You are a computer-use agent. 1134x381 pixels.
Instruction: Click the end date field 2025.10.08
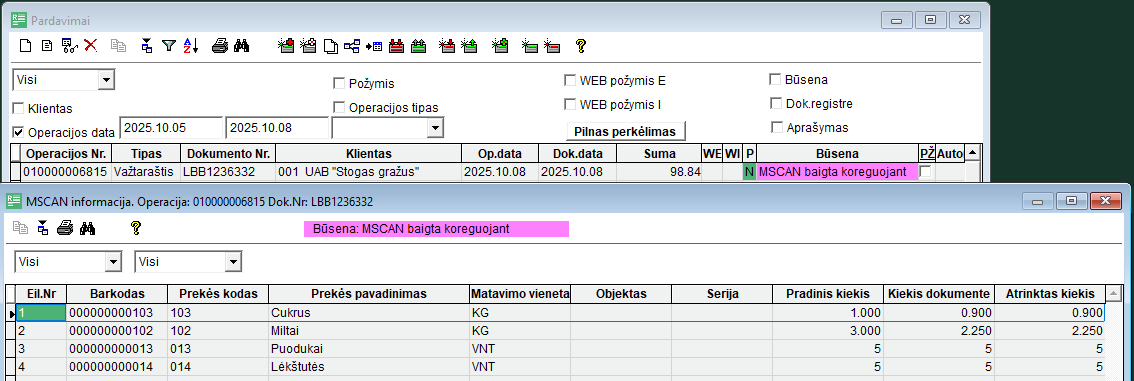click(277, 128)
